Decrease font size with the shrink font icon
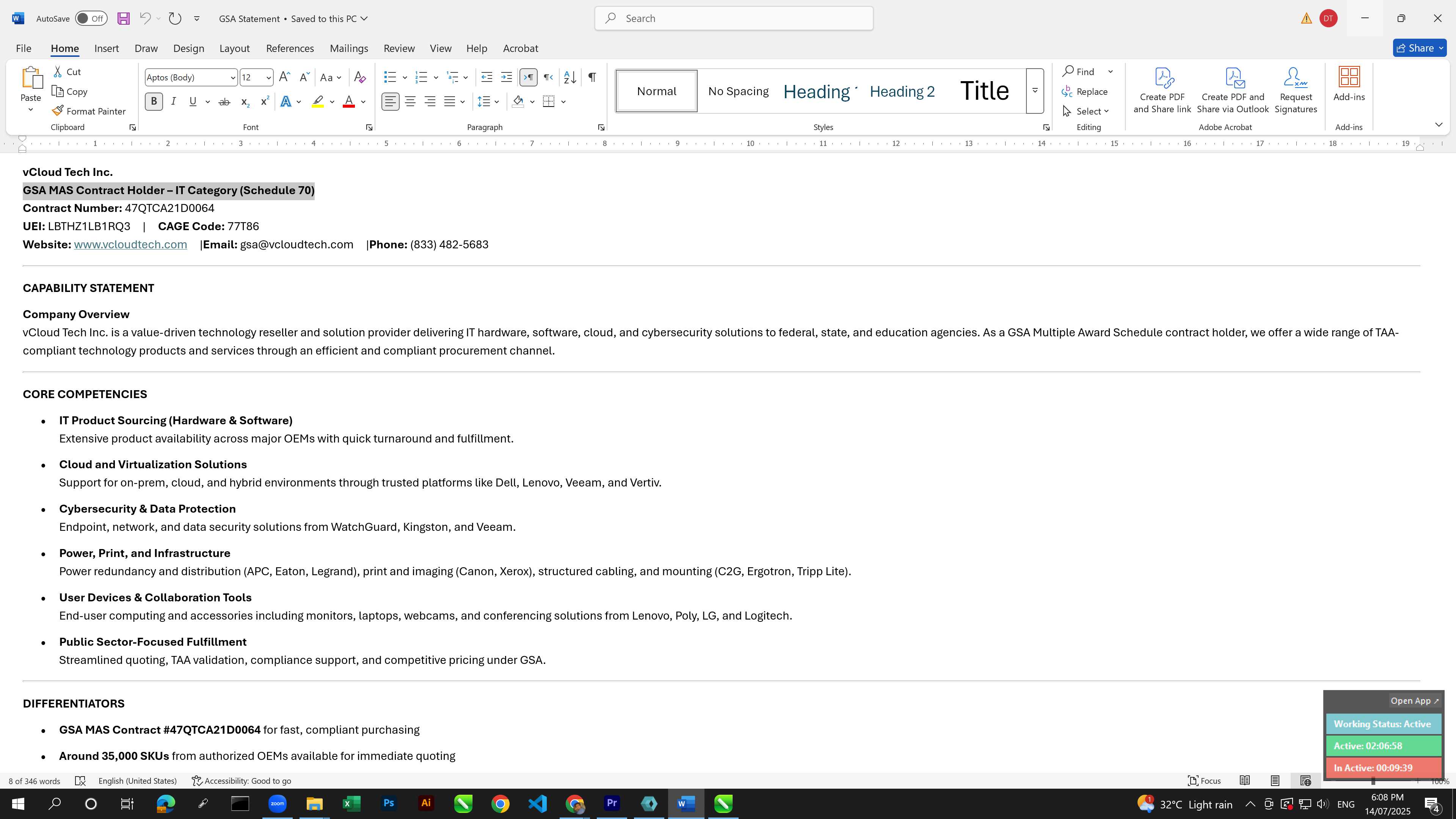The width and height of the screenshot is (1456, 819). (304, 77)
